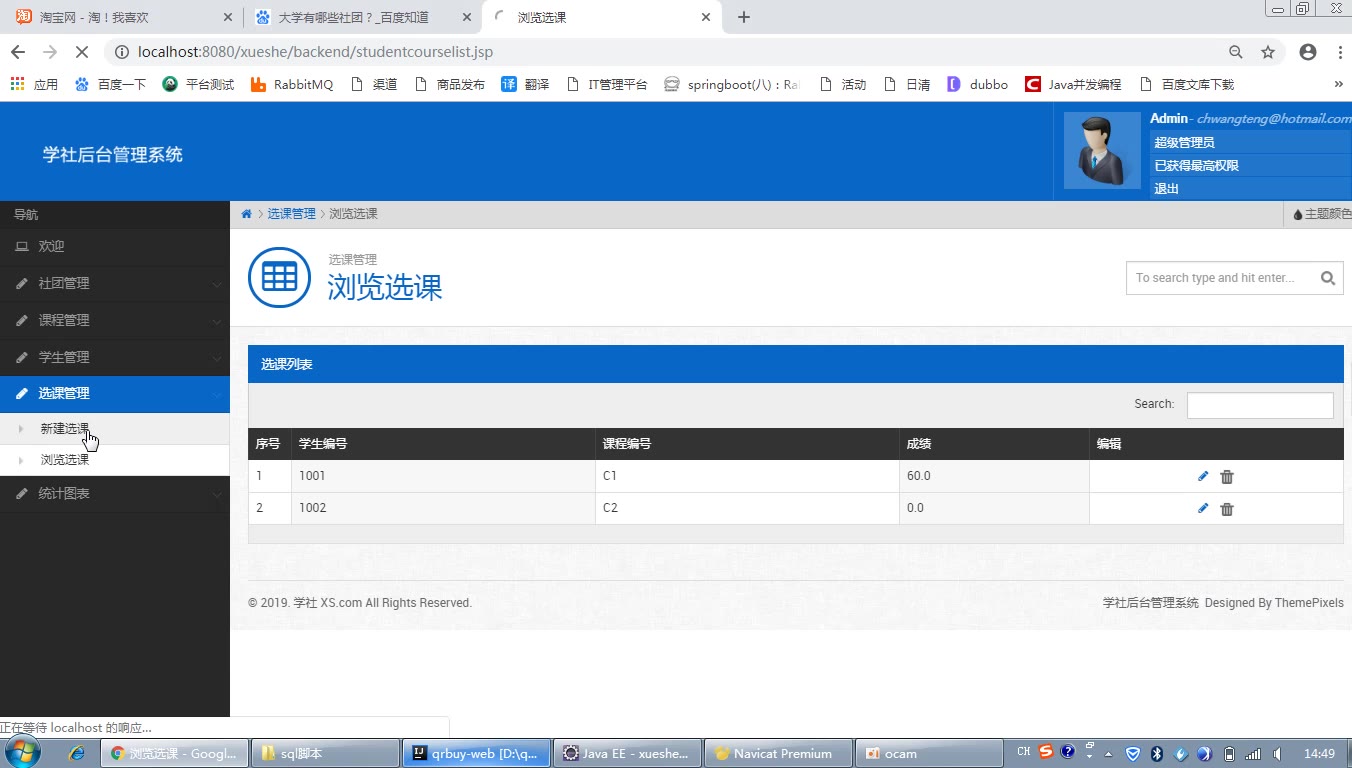This screenshot has width=1352, height=768.
Task: Click the address bar URL
Action: tap(315, 52)
